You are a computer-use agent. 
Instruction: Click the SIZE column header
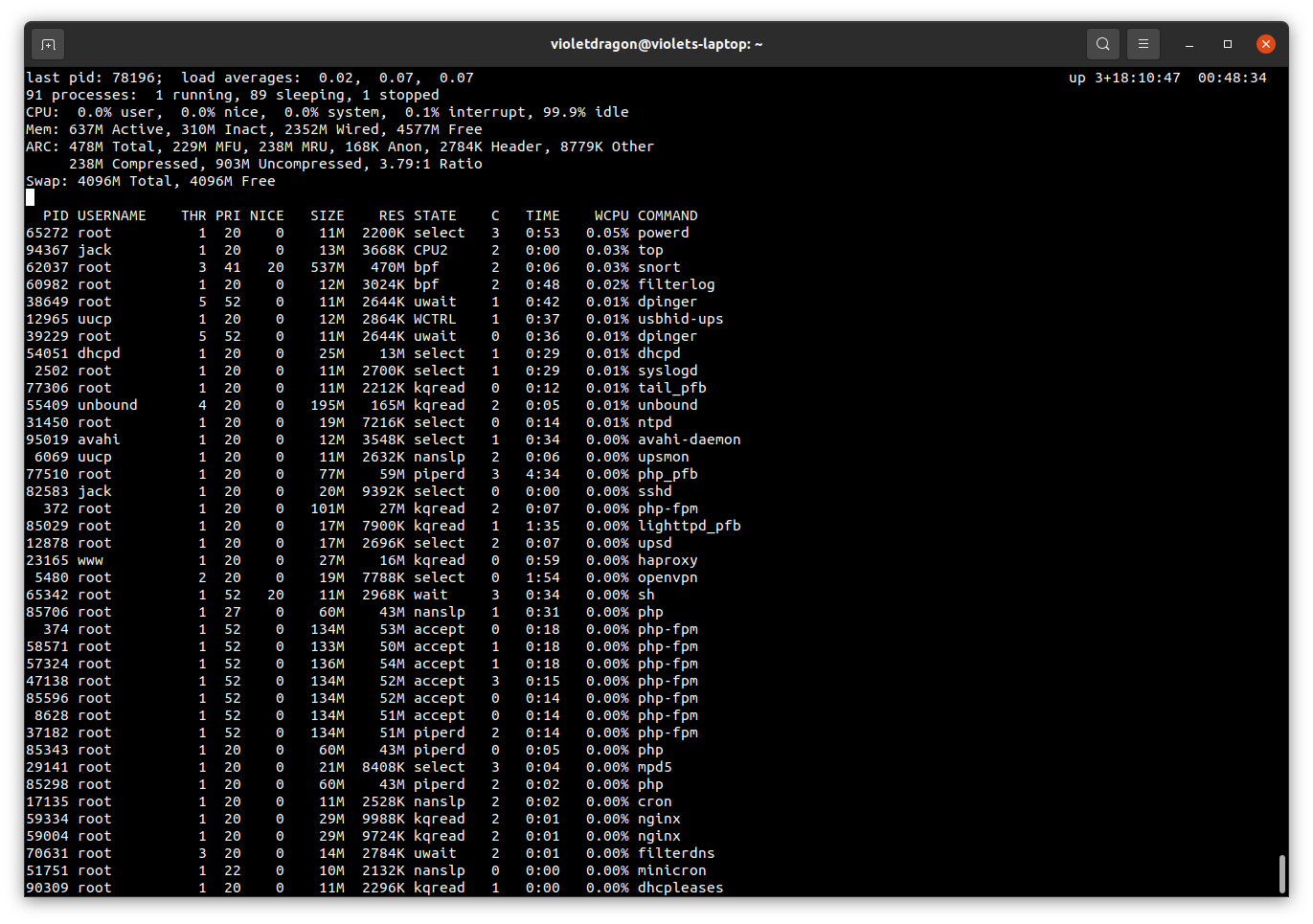point(328,215)
